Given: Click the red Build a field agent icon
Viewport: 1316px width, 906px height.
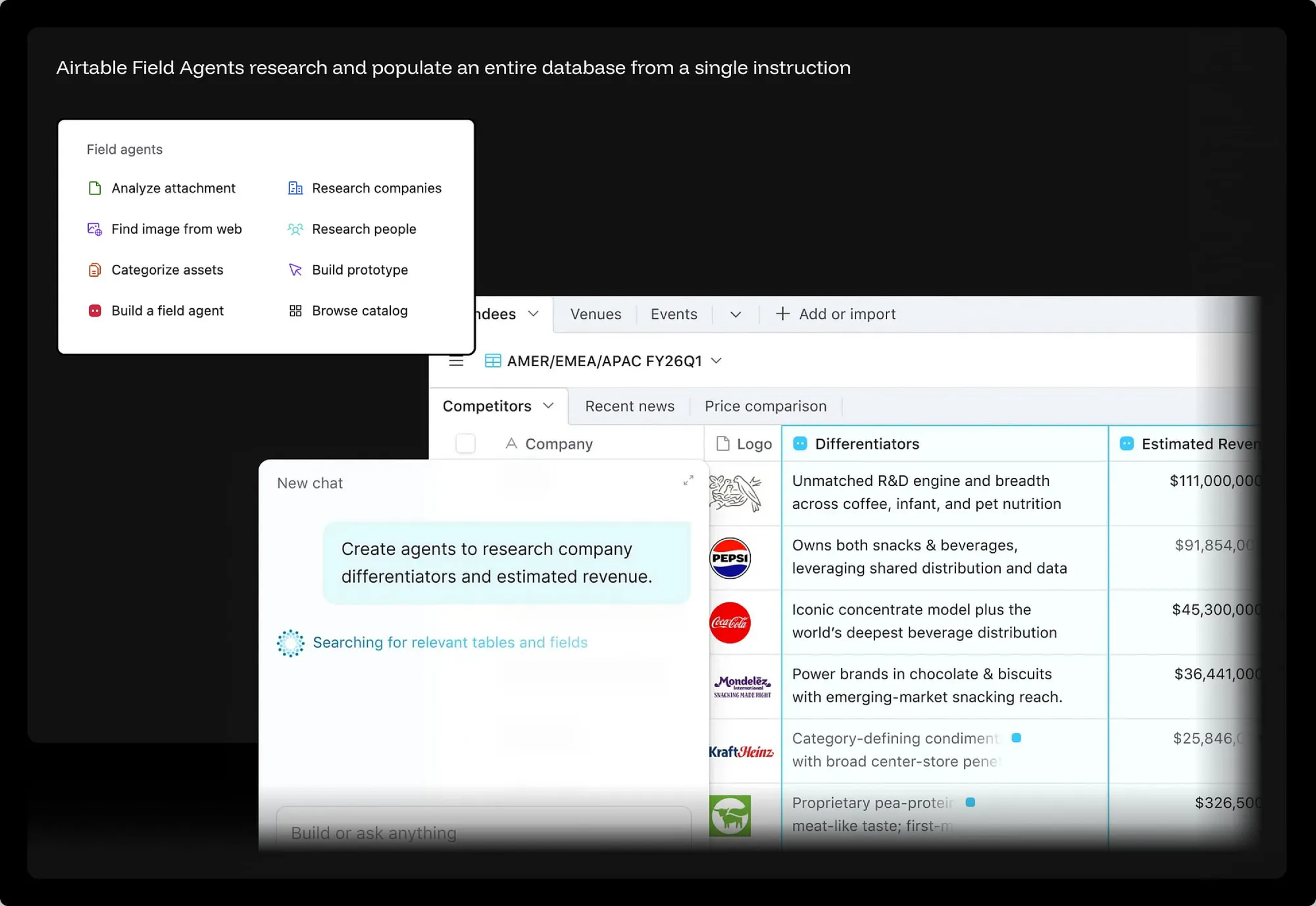Looking at the screenshot, I should [x=95, y=310].
